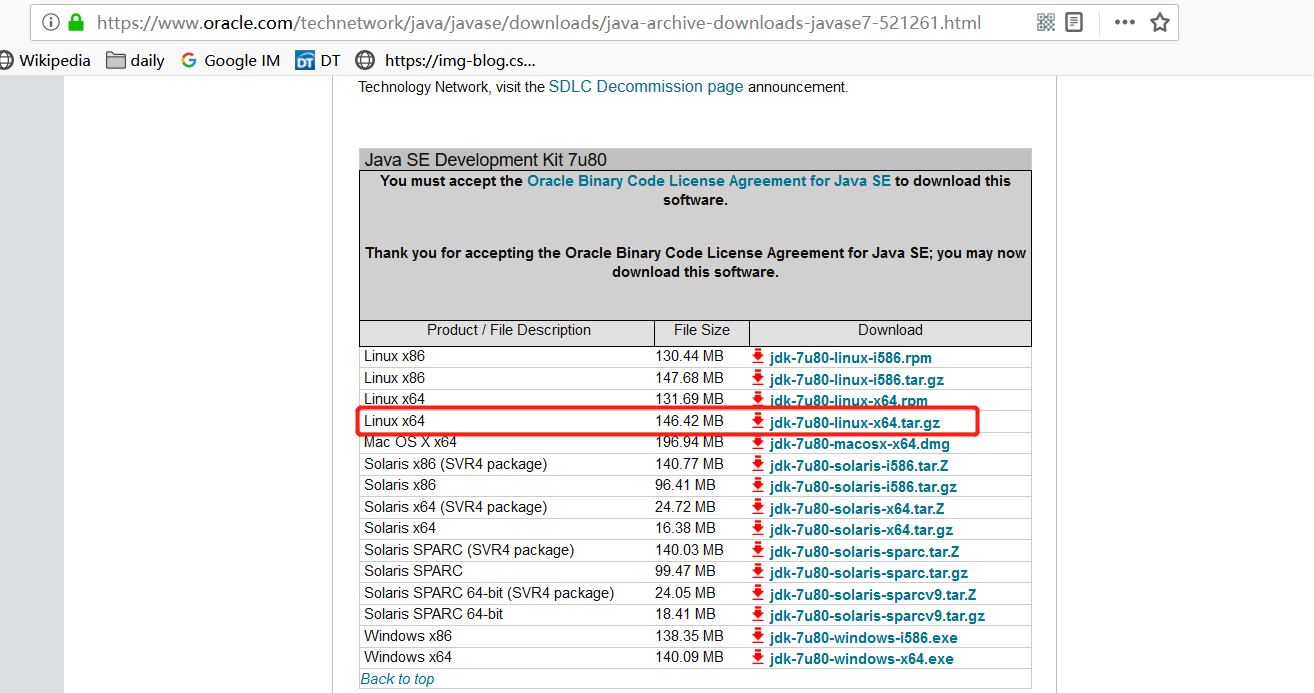Image resolution: width=1314 pixels, height=693 pixels.
Task: Click red download arrow for windows-i586.exe
Action: coord(758,636)
